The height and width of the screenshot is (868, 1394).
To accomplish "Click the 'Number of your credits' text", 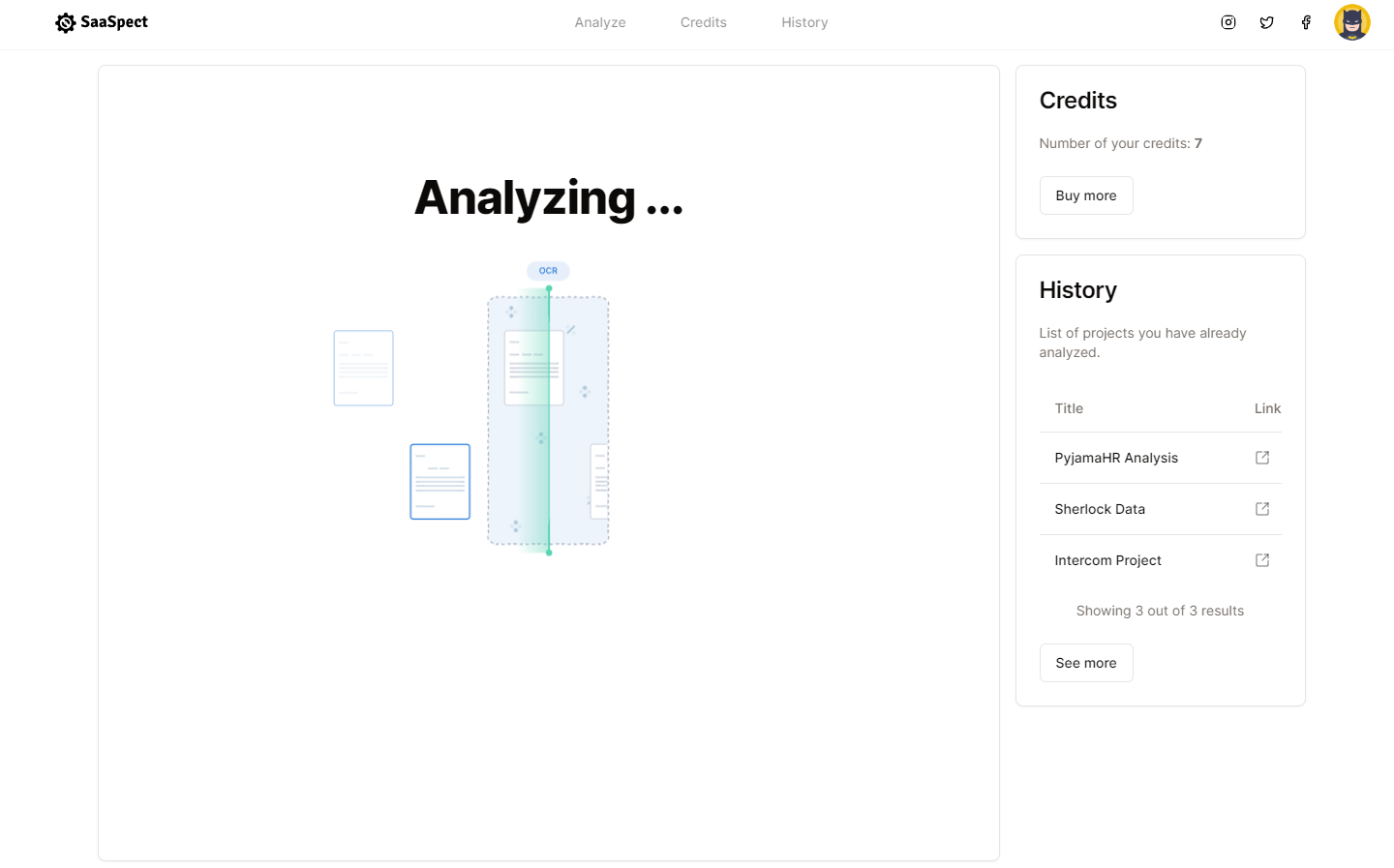I will click(x=1120, y=143).
